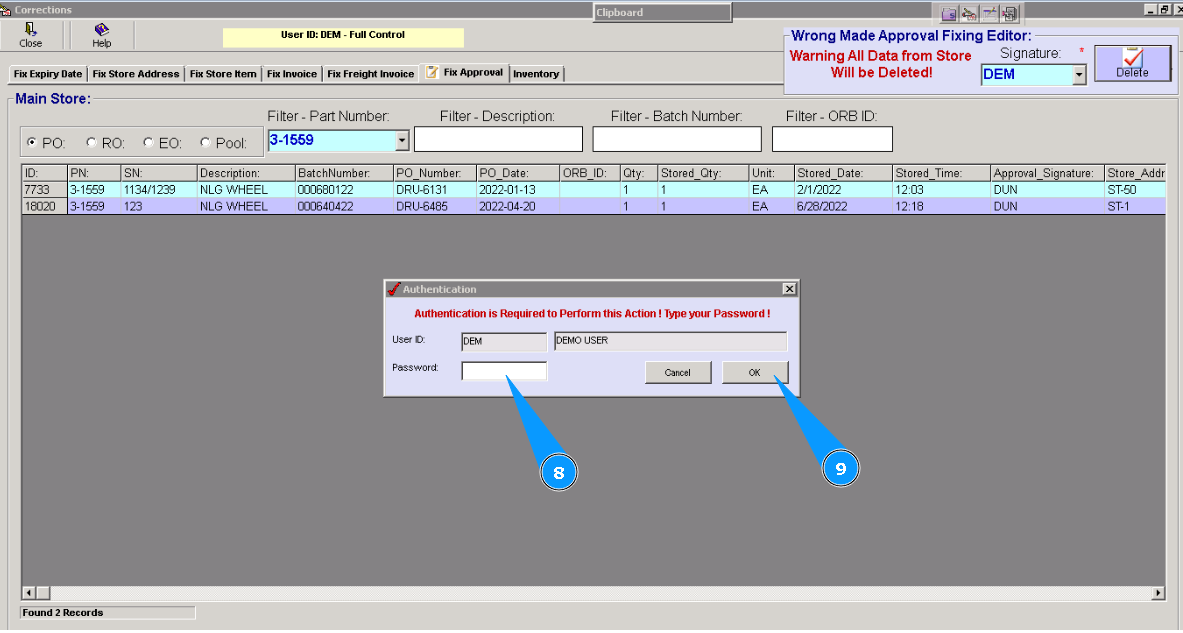Switch to the Fix Store Address tab
The height and width of the screenshot is (633, 1183).
pos(136,74)
